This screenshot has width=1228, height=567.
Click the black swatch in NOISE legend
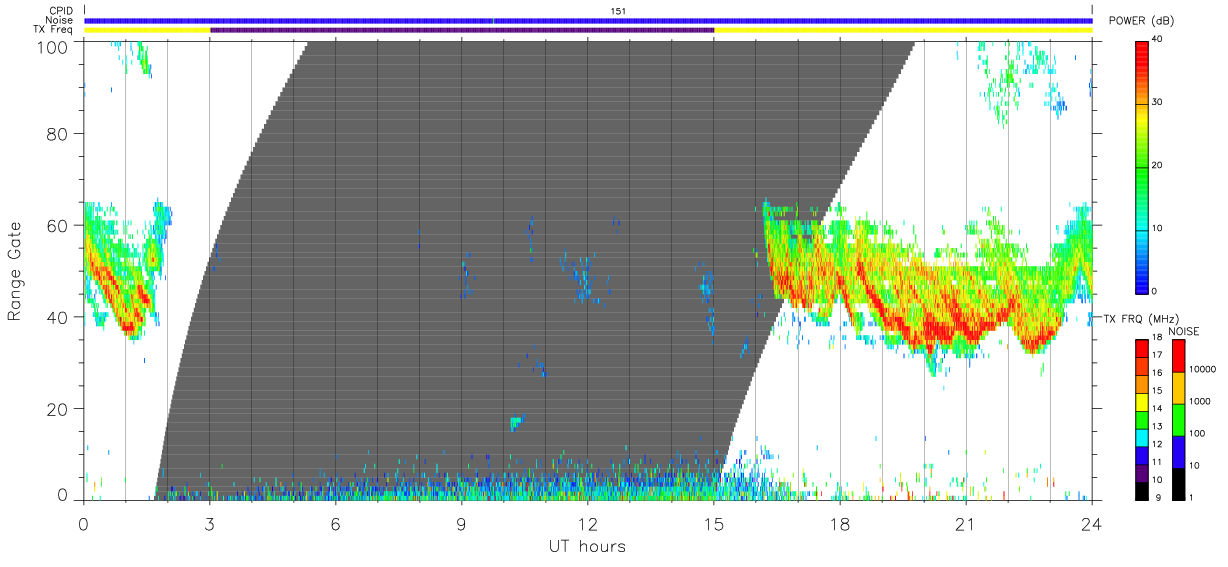[1178, 482]
